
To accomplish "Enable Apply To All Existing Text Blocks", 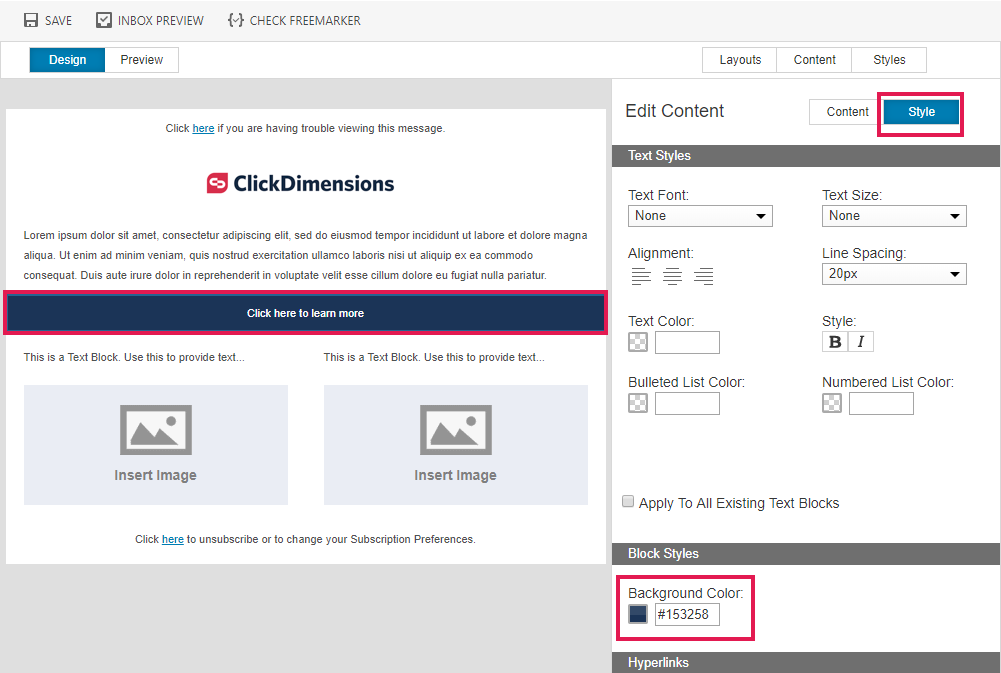I will tap(628, 501).
